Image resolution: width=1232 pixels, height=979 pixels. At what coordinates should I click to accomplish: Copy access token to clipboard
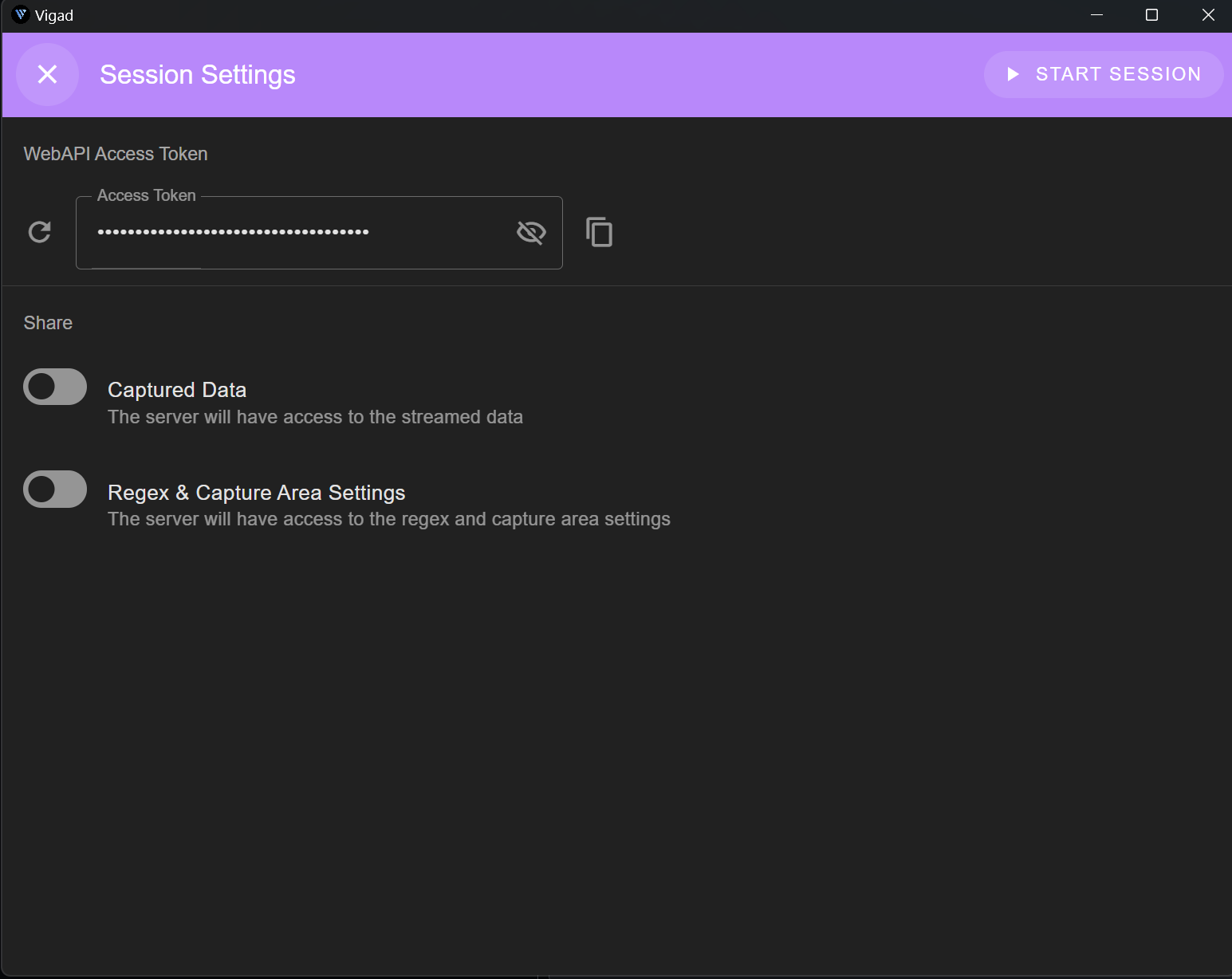[x=599, y=232]
